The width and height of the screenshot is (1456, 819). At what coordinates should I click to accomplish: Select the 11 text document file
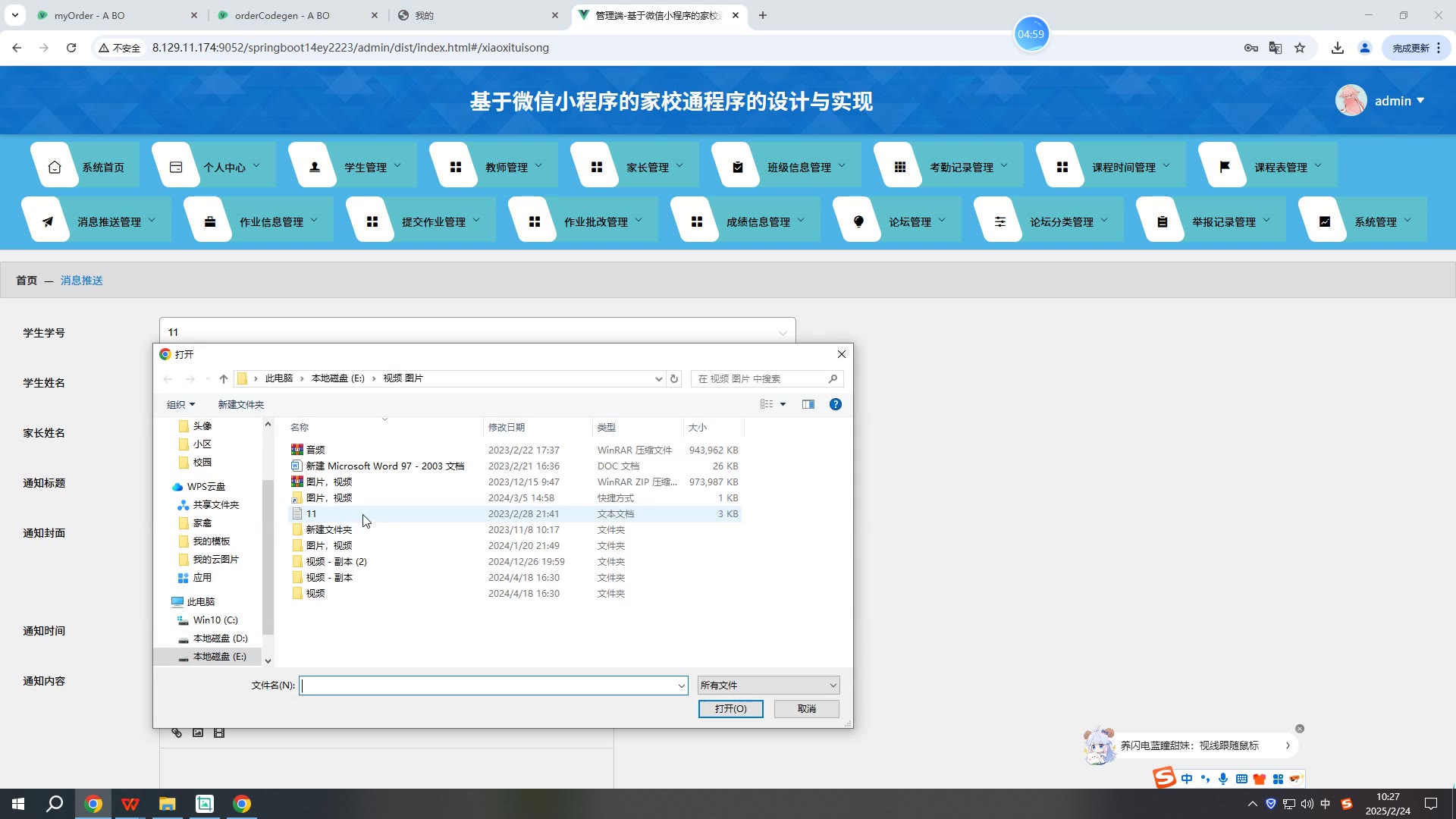click(x=312, y=513)
